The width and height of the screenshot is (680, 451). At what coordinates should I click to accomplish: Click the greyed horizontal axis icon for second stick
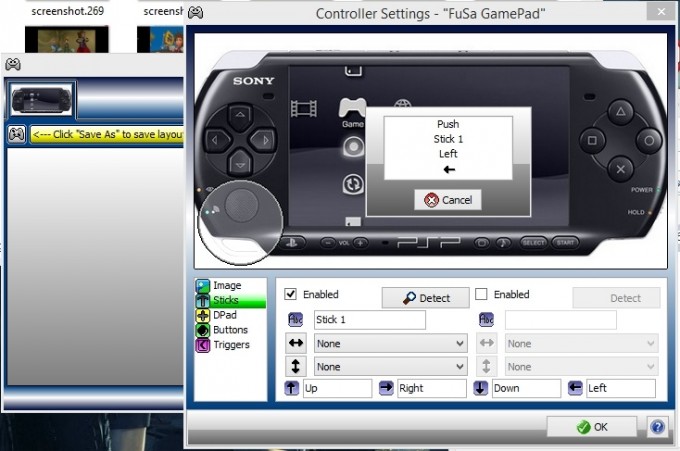point(487,343)
